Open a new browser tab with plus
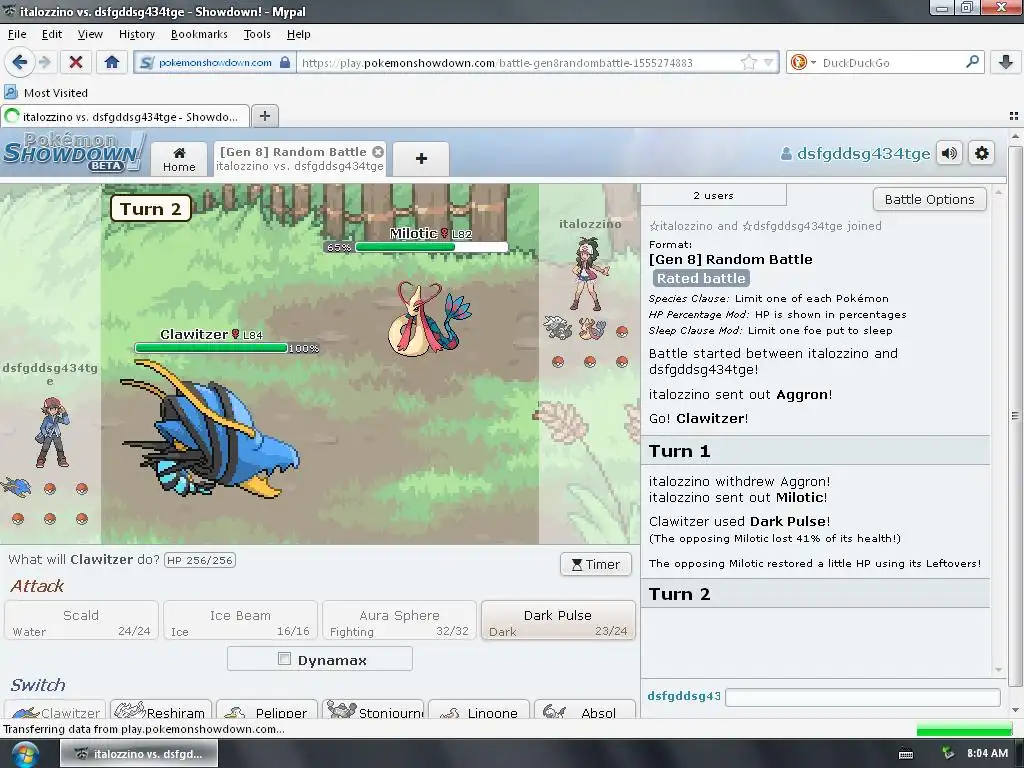Viewport: 1024px width, 768px height. click(x=264, y=116)
